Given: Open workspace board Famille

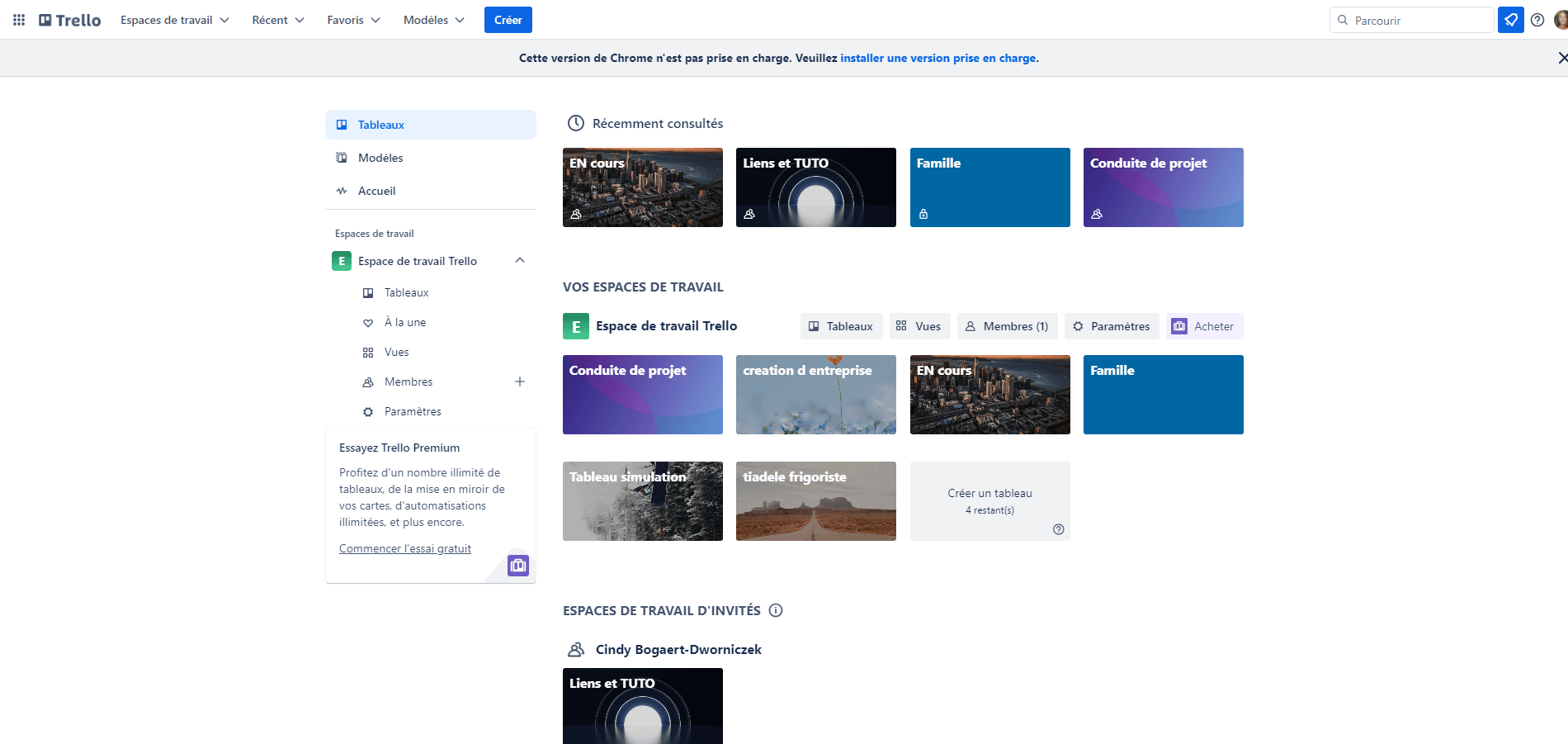Looking at the screenshot, I should [x=1164, y=395].
